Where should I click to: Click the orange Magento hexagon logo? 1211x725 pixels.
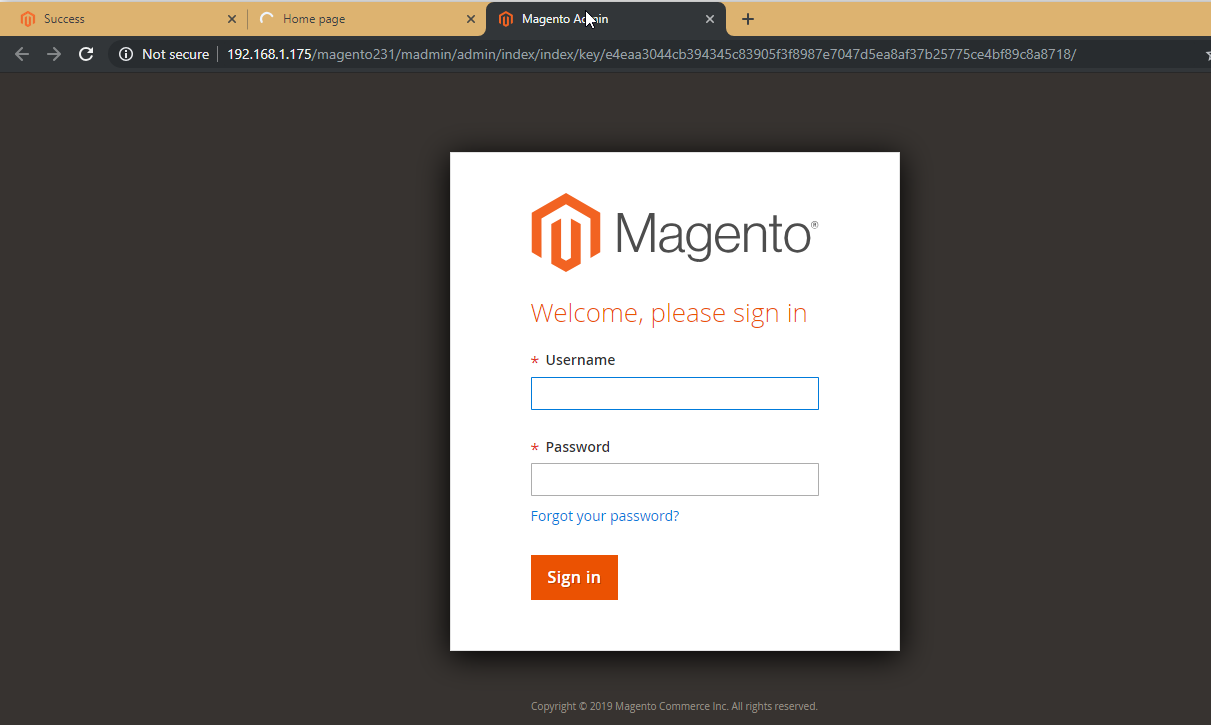565,233
